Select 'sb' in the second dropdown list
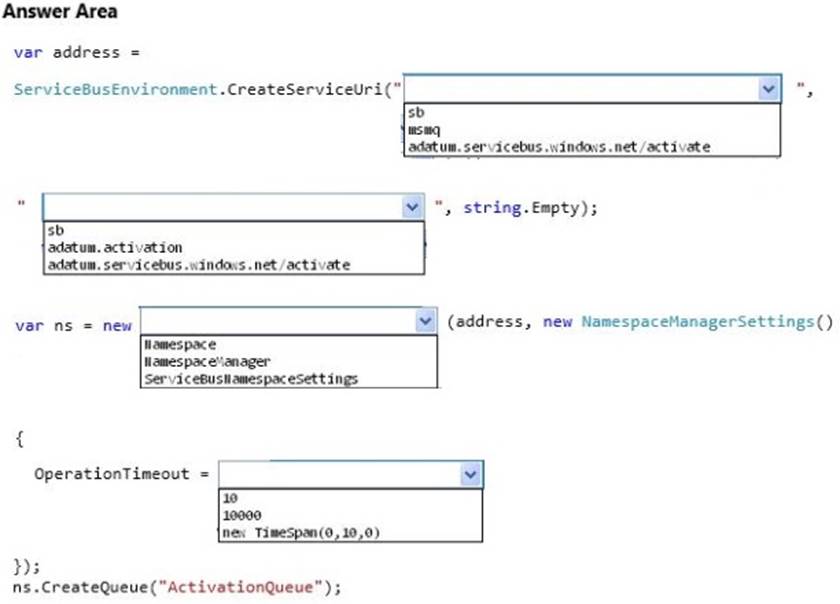 pos(56,230)
